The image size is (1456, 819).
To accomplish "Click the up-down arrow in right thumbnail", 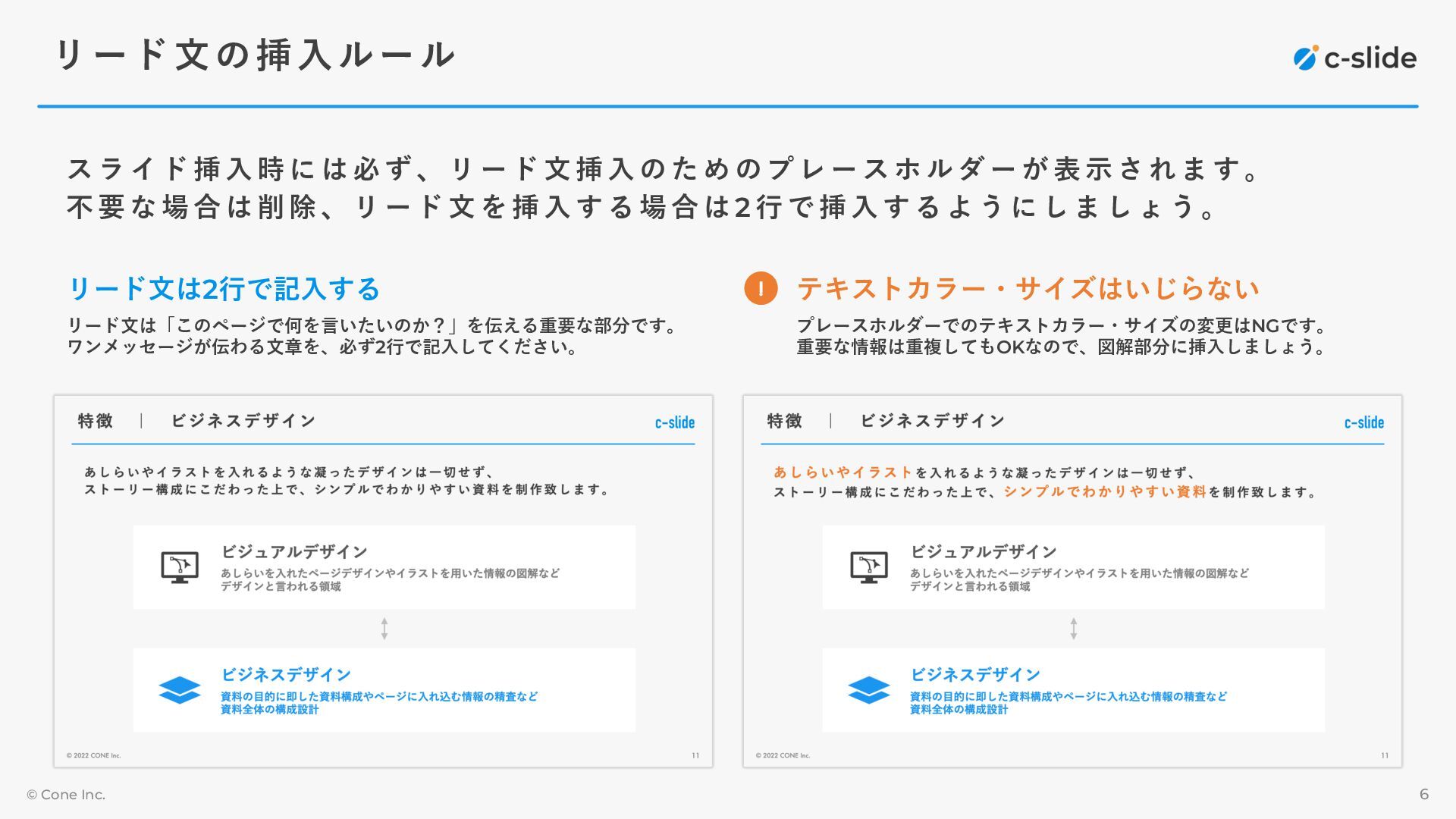I will click(1074, 629).
